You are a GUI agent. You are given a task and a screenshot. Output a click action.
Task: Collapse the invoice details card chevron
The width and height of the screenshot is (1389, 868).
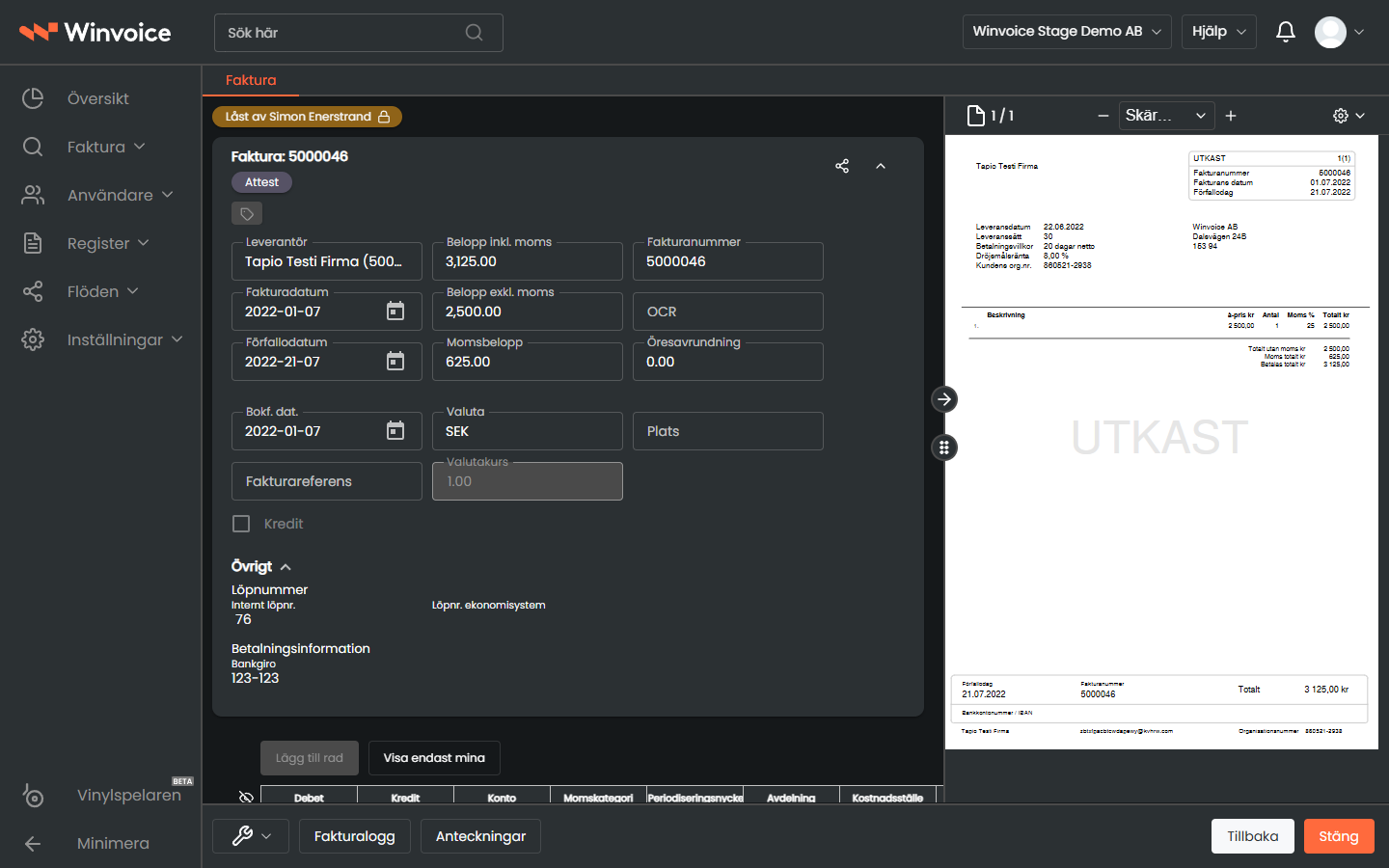(881, 166)
